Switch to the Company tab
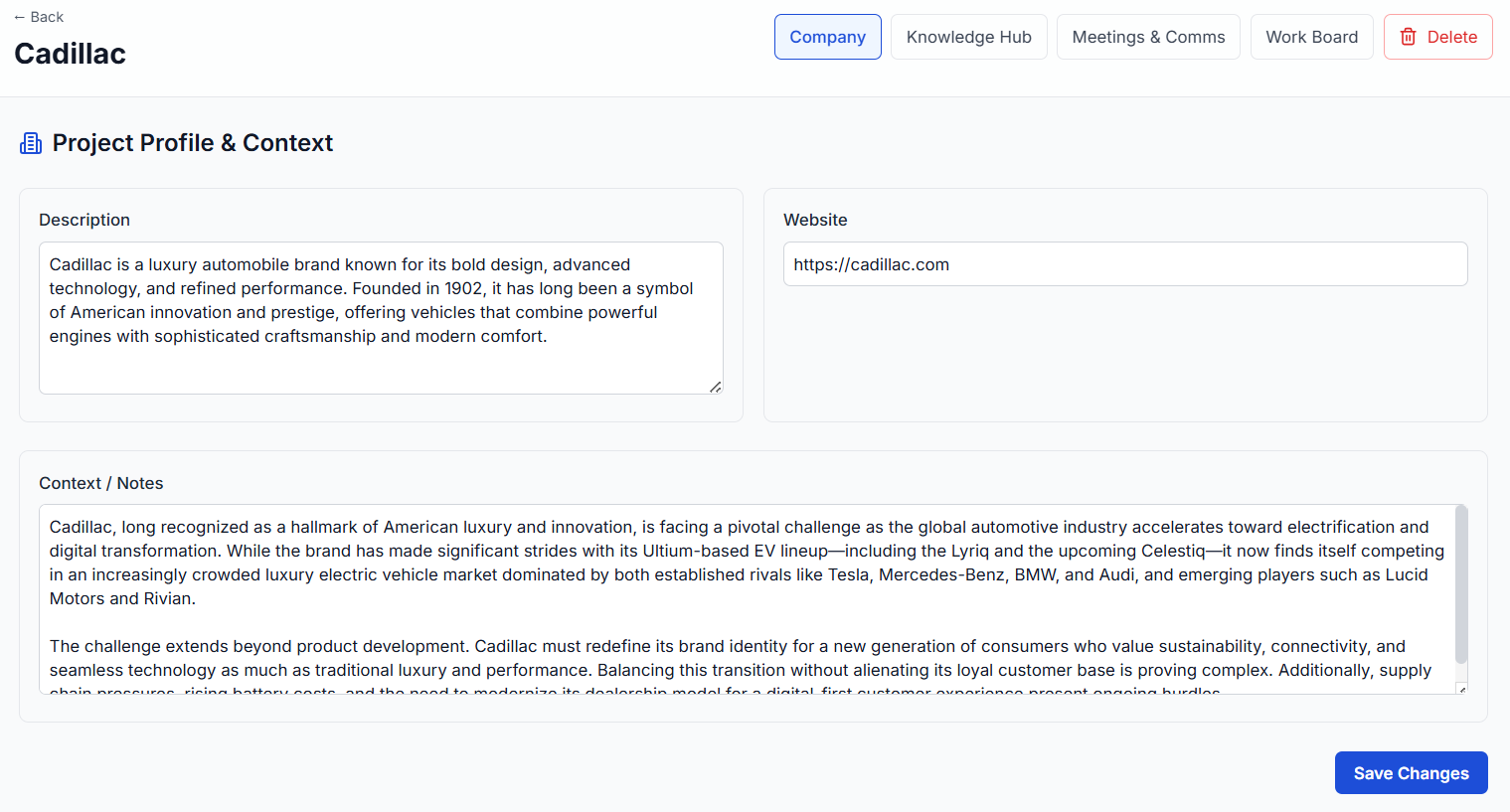 [827, 37]
